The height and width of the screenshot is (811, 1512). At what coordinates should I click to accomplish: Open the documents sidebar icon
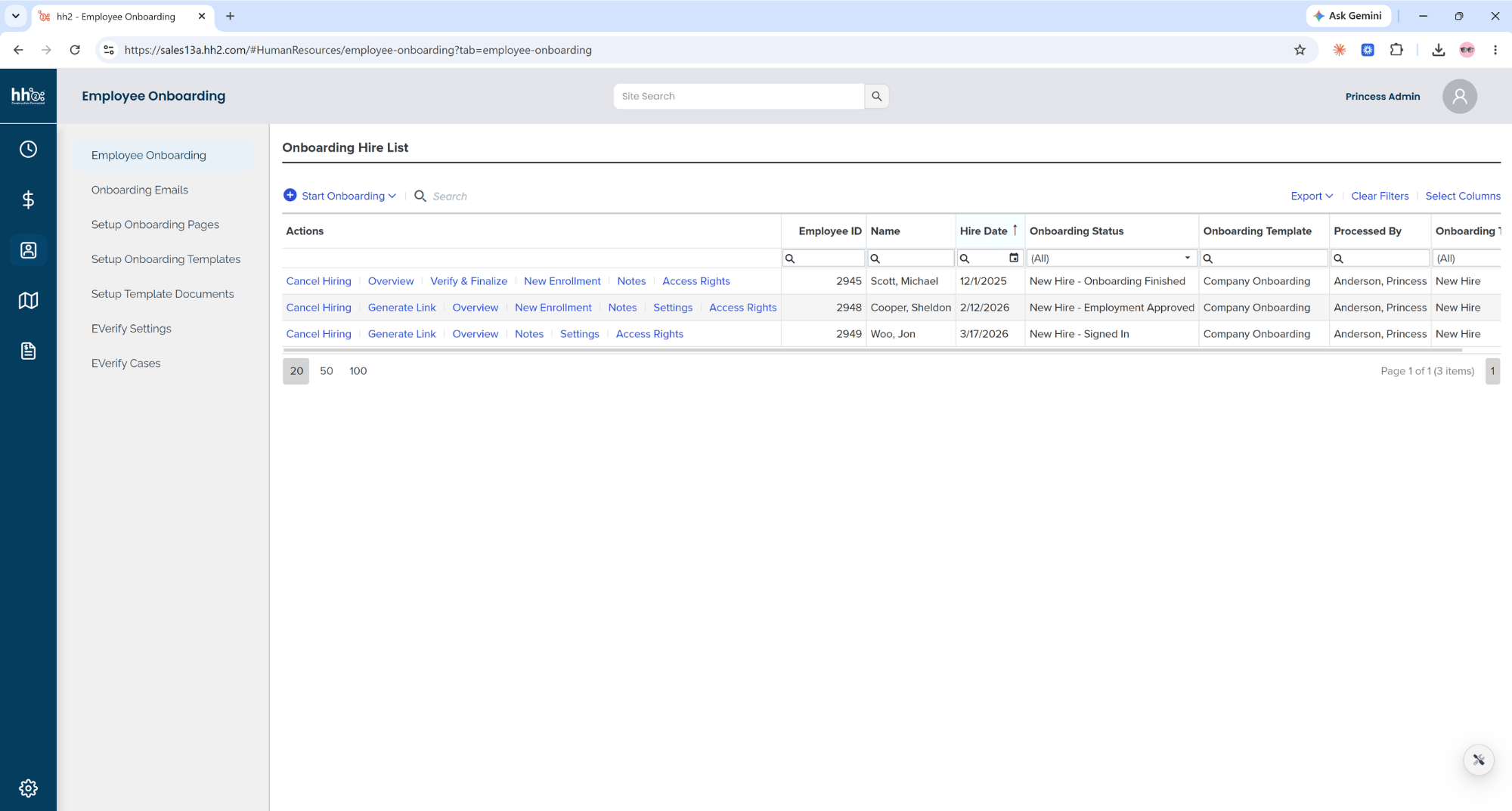(28, 351)
